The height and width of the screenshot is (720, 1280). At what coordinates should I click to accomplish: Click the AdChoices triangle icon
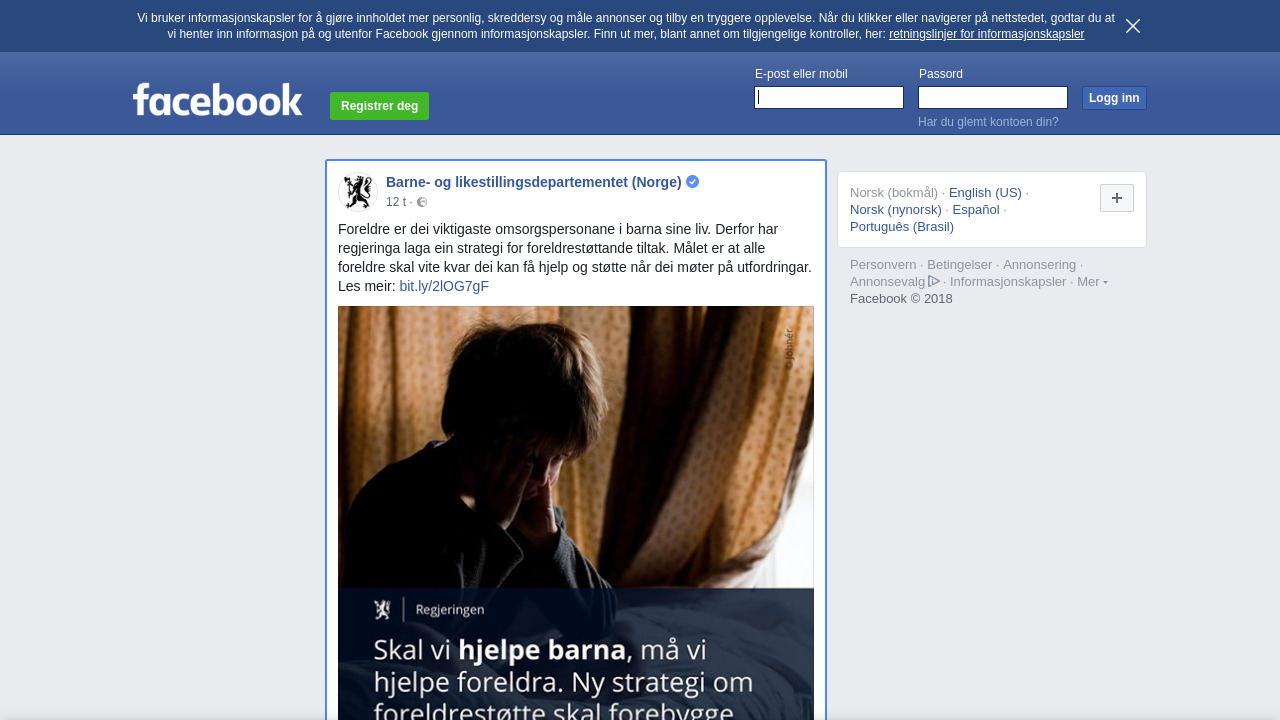pyautogui.click(x=934, y=281)
